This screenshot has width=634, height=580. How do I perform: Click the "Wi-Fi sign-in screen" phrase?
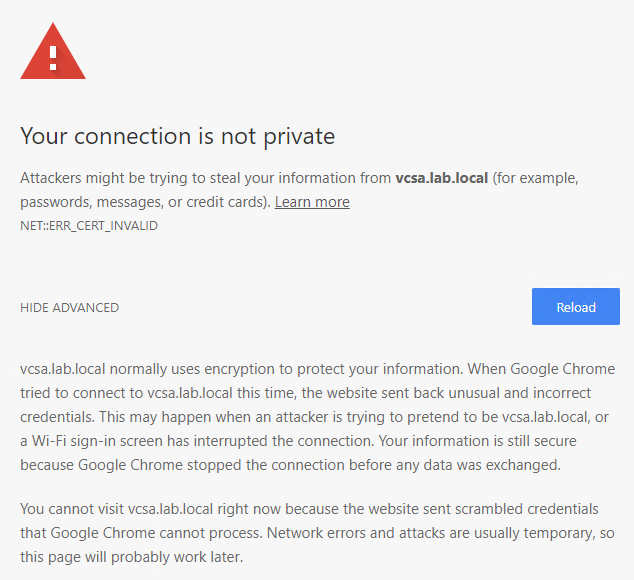click(100, 440)
